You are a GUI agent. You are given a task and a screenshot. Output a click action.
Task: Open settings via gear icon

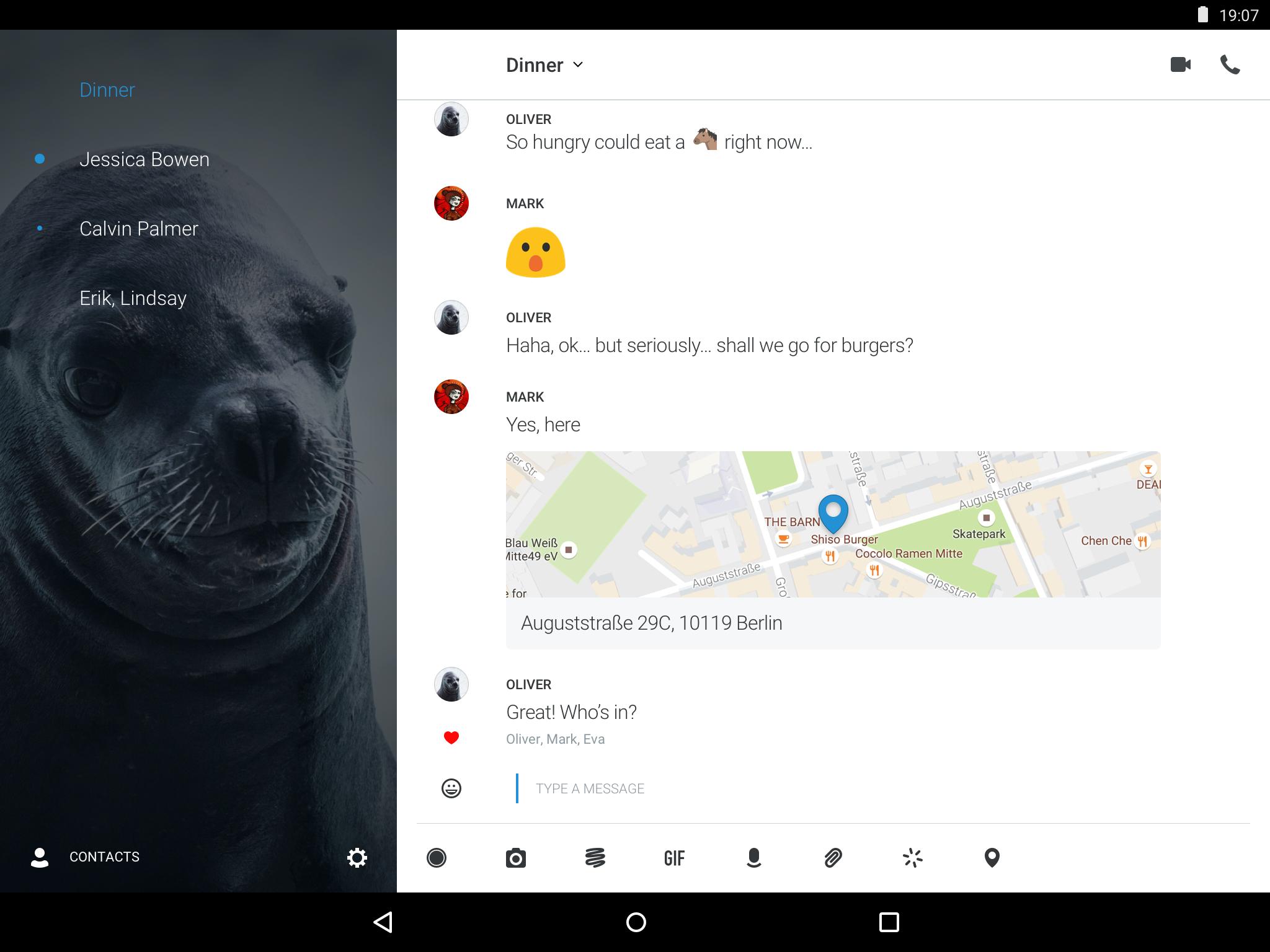coord(357,858)
